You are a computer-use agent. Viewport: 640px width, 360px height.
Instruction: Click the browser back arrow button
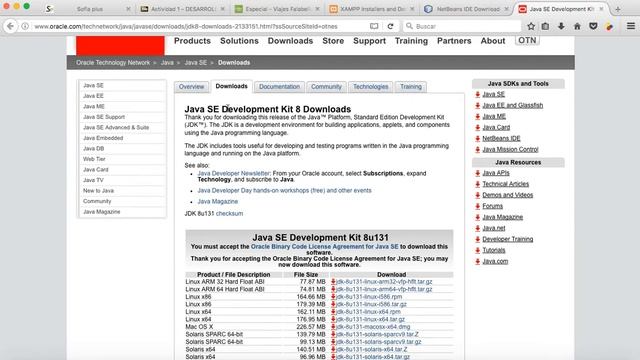pyautogui.click(x=10, y=26)
